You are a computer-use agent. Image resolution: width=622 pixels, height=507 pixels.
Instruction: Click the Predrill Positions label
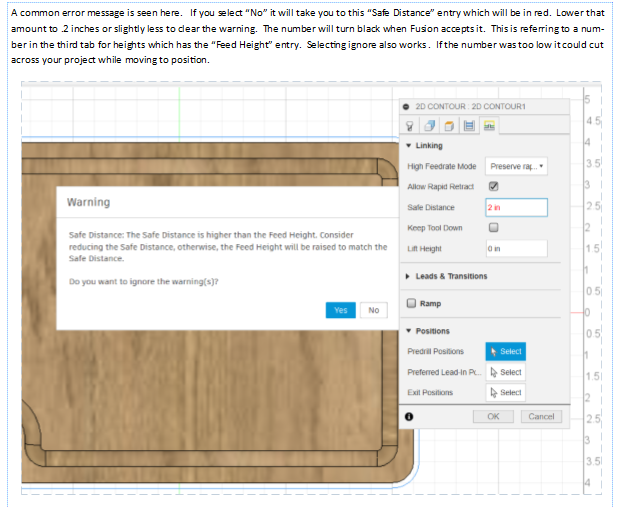point(435,351)
